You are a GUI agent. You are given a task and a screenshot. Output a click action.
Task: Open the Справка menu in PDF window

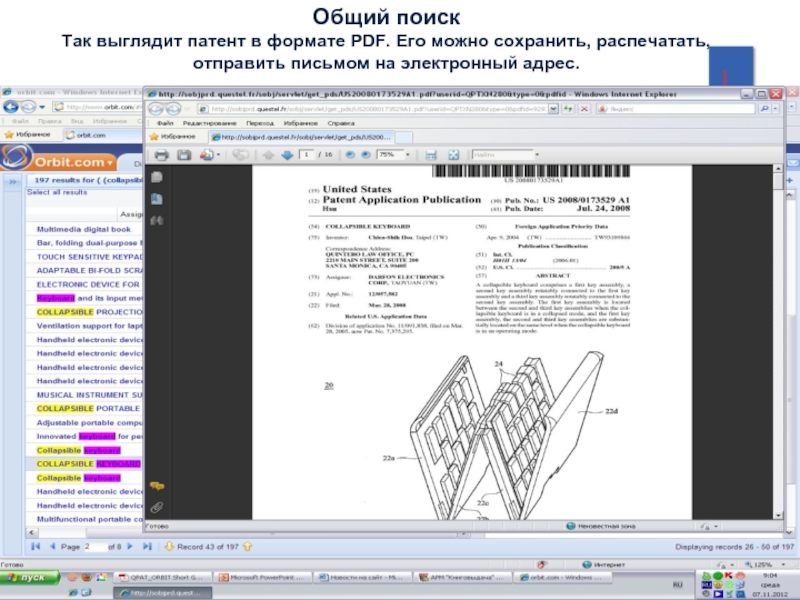[342, 121]
